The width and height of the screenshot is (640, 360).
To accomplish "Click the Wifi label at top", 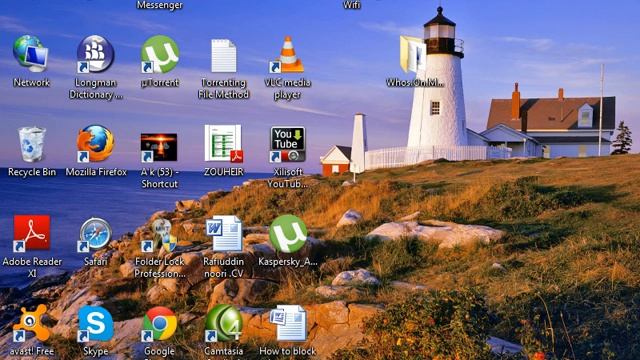I will pos(351,4).
